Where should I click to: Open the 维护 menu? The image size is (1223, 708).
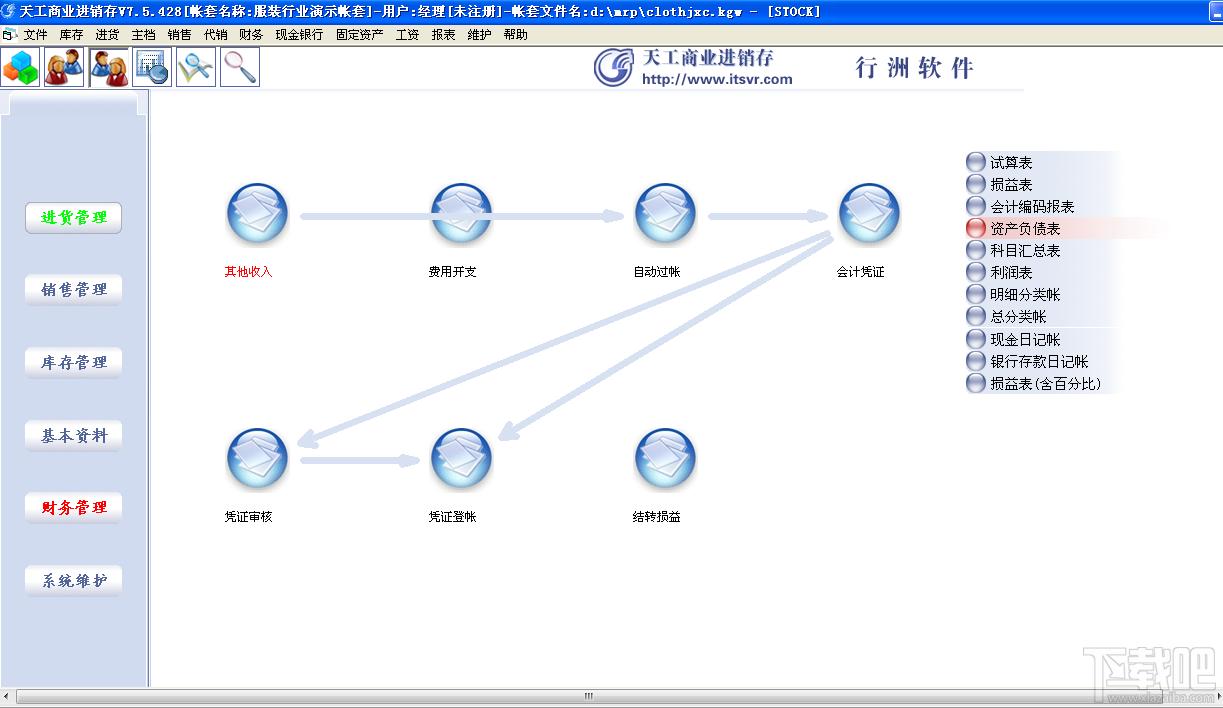click(479, 34)
